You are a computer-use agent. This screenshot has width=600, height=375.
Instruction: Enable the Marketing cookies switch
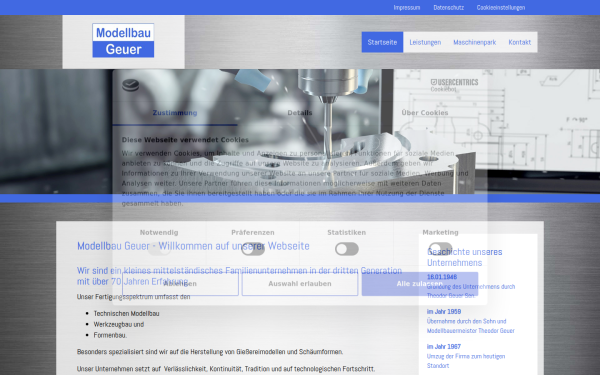click(x=440, y=249)
